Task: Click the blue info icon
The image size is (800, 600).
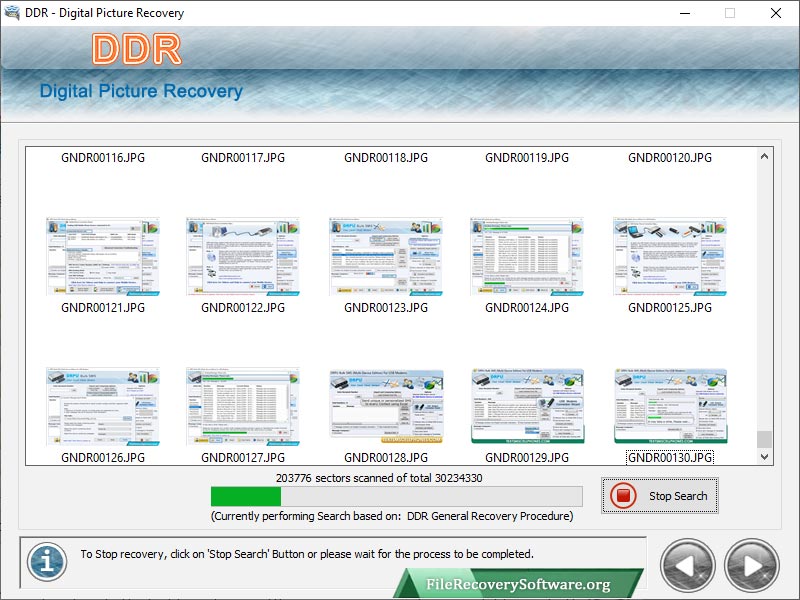Action: click(x=46, y=561)
